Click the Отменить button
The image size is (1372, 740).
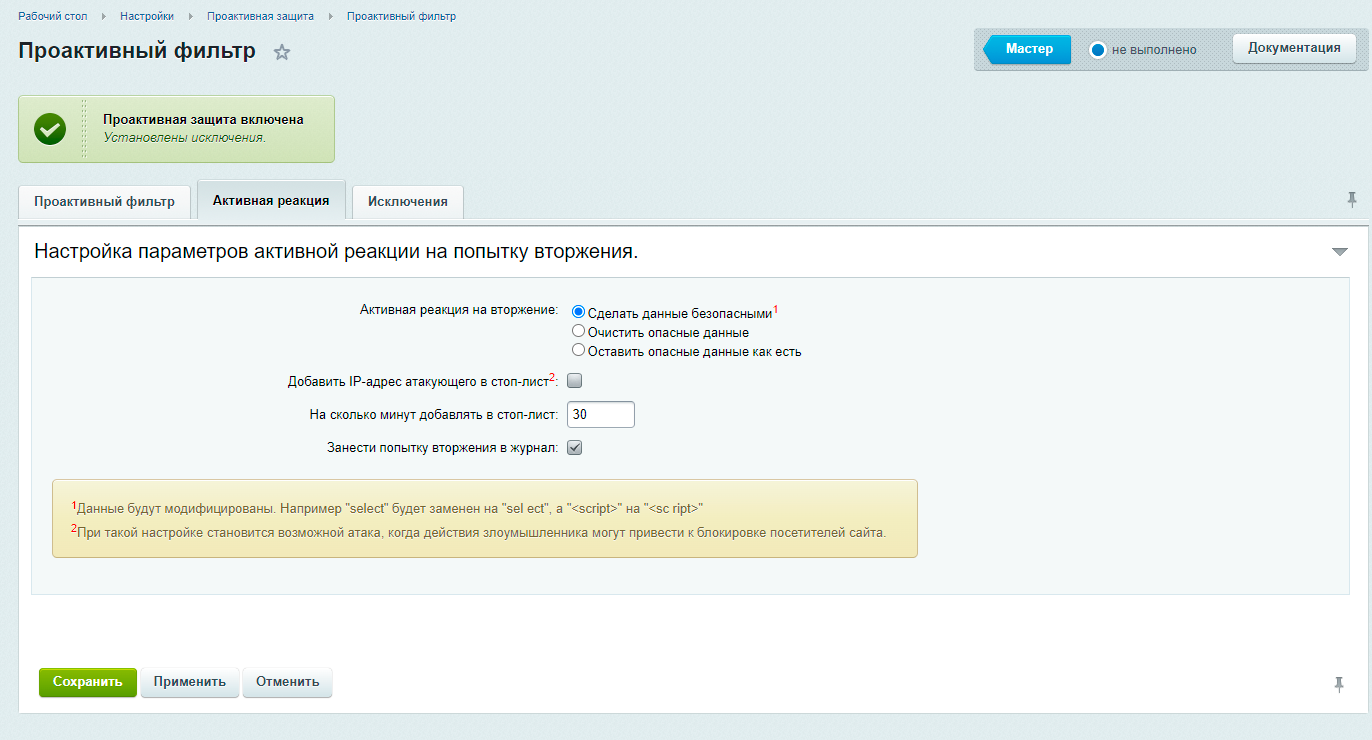pyautogui.click(x=287, y=682)
